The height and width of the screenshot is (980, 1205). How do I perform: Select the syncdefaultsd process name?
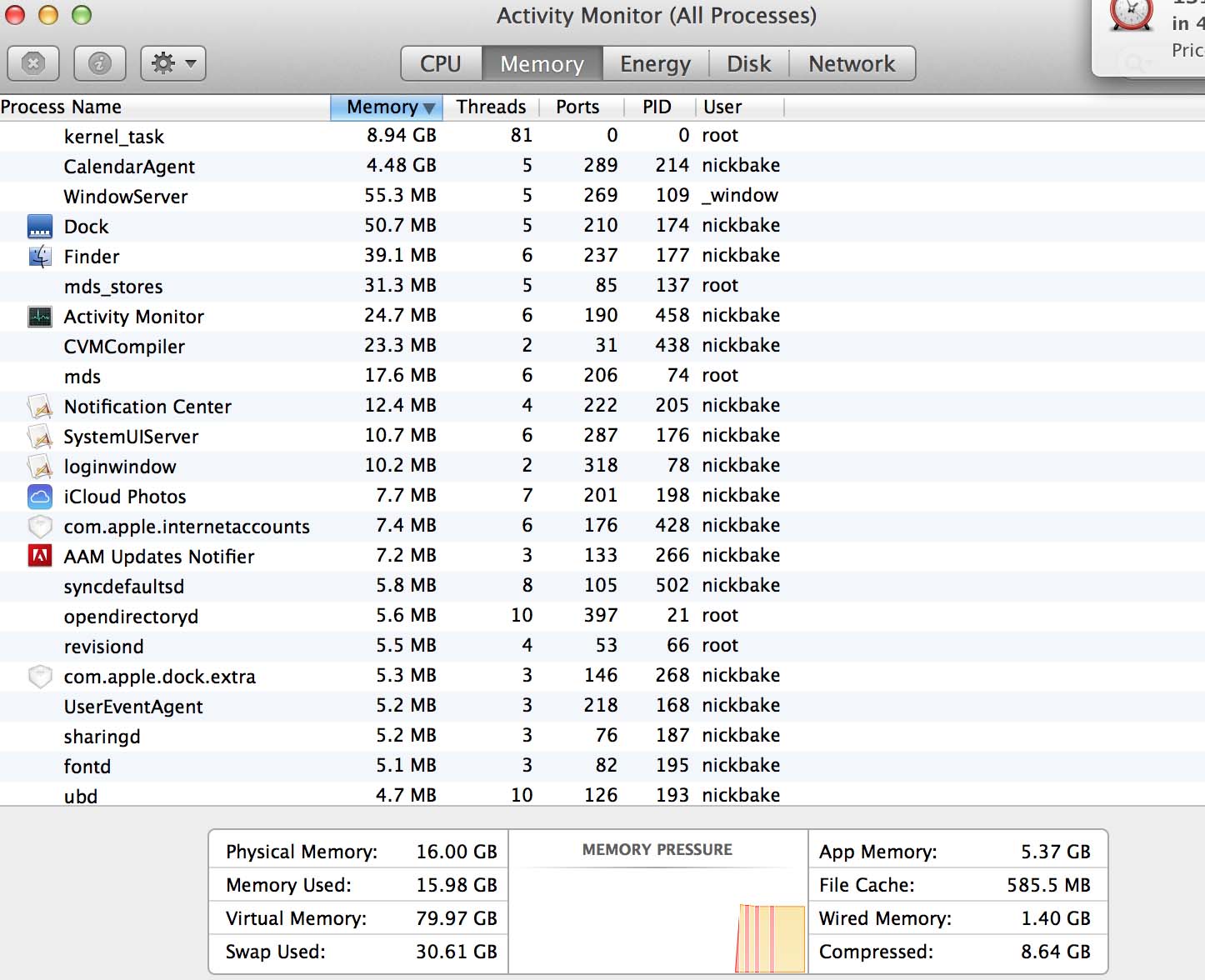click(x=124, y=587)
